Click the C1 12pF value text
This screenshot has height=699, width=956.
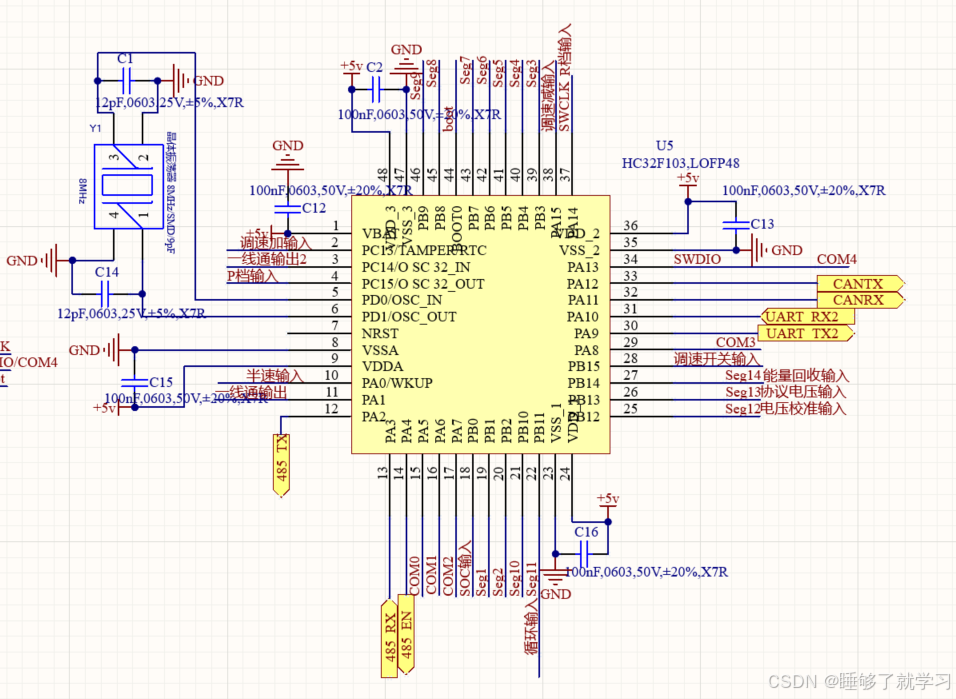pos(169,102)
